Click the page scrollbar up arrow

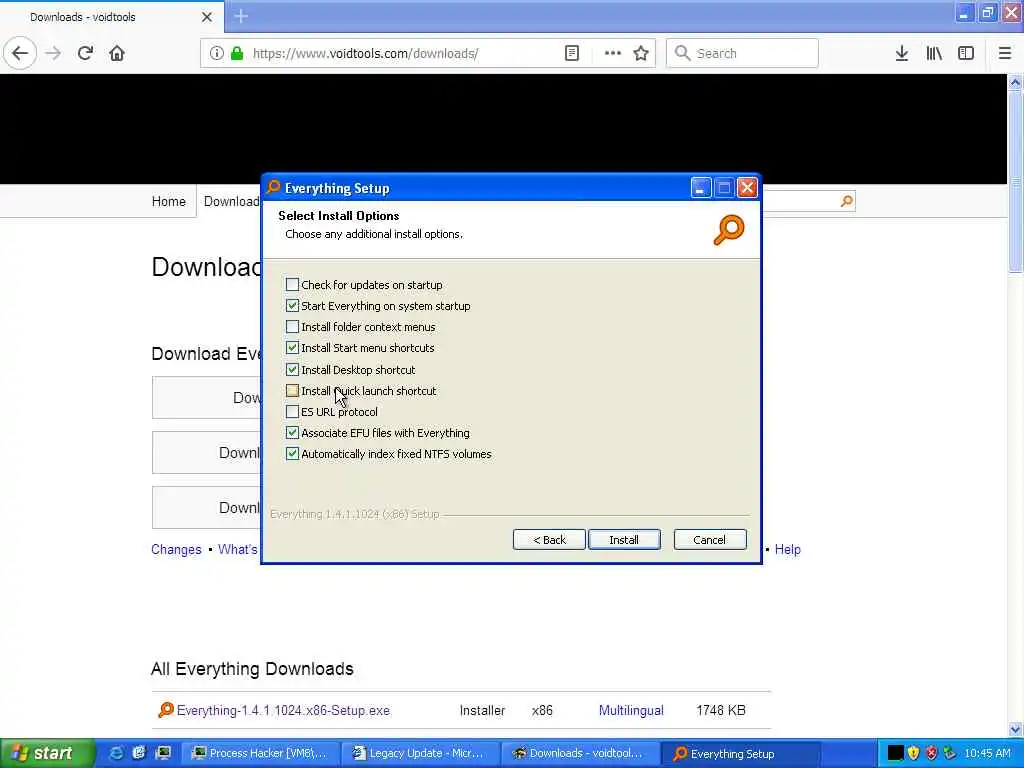click(1015, 82)
